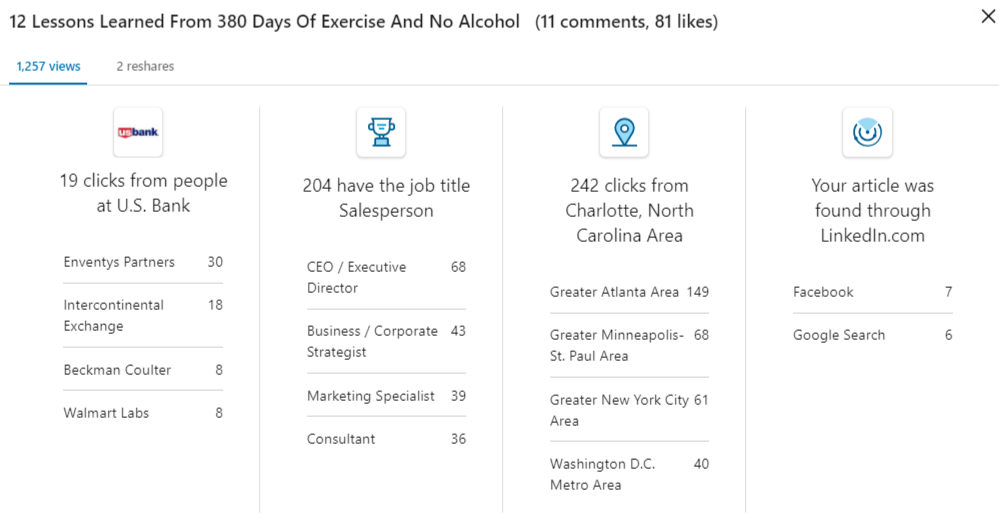The width and height of the screenshot is (999, 520).
Task: Click the Consultant job title row
Action: [x=386, y=439]
